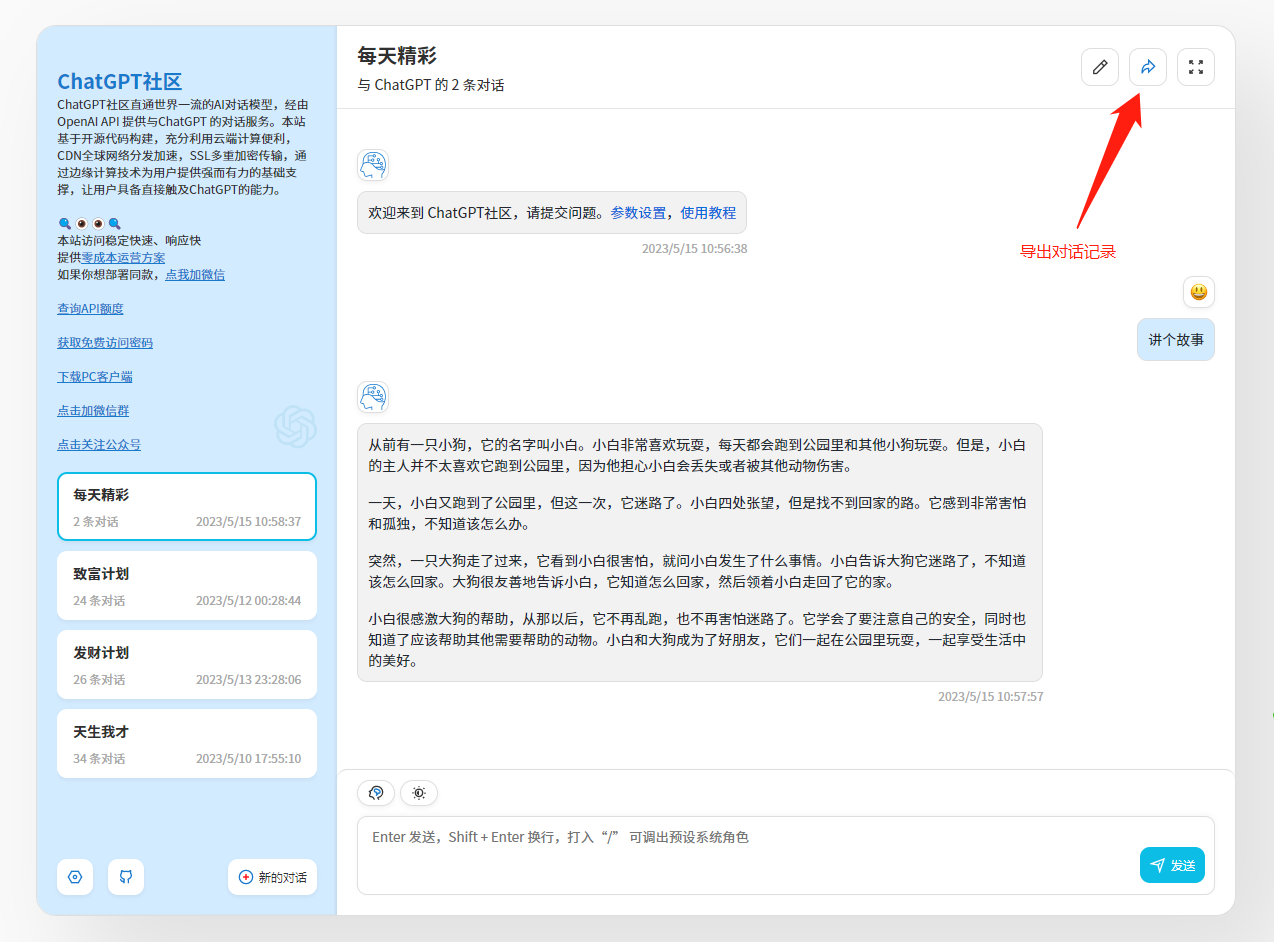Open the 致富计划 conversation

tap(187, 586)
